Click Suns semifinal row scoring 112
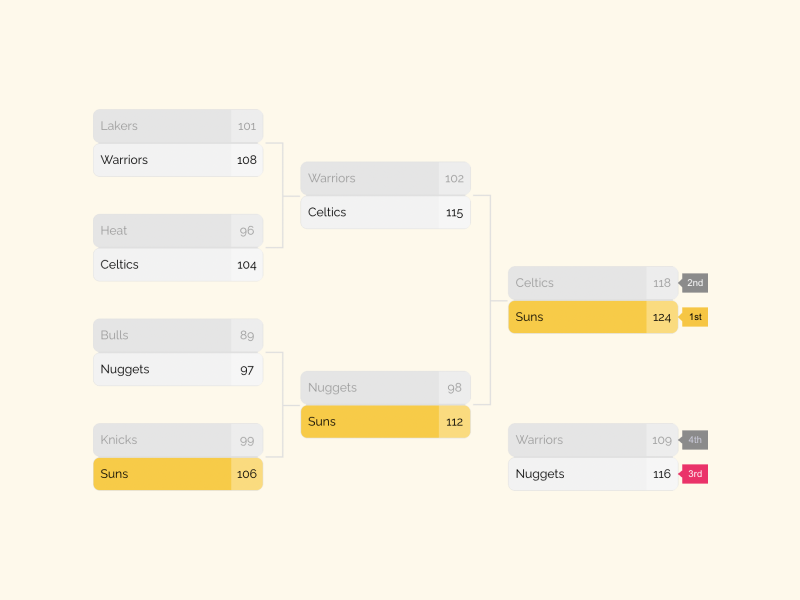The image size is (800, 600). click(x=372, y=422)
